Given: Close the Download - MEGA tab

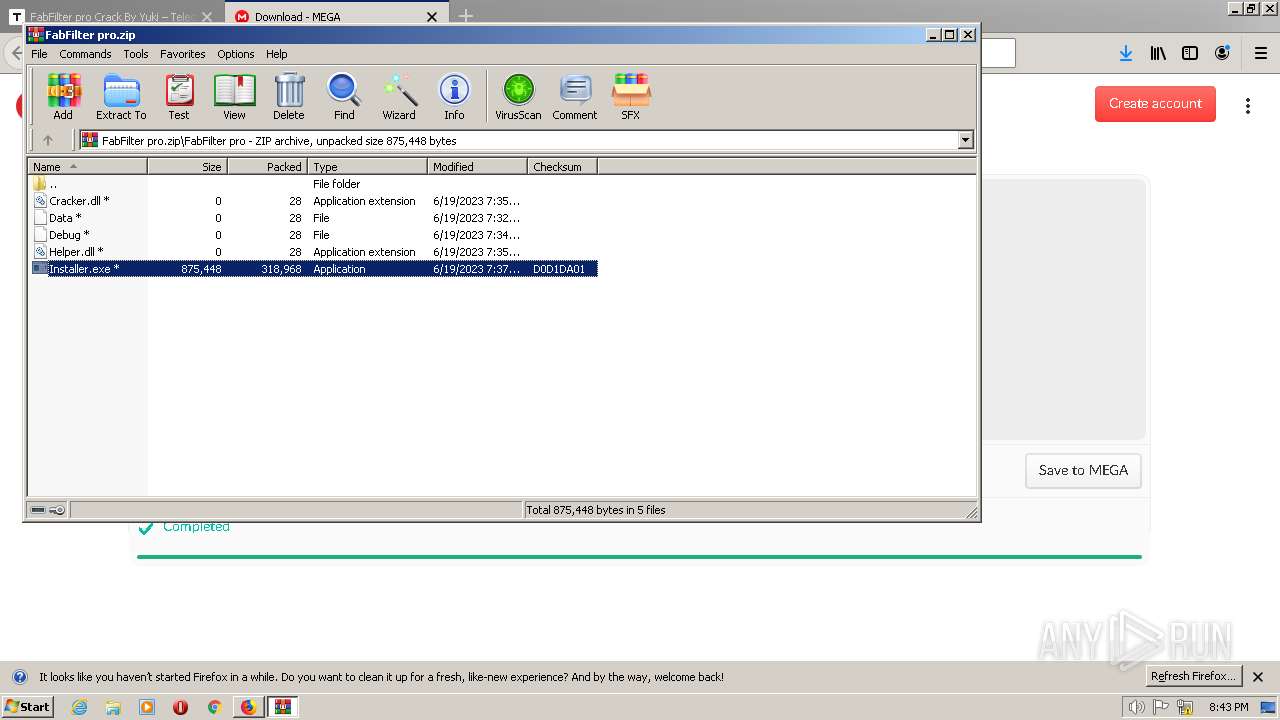Looking at the screenshot, I should pos(432,16).
